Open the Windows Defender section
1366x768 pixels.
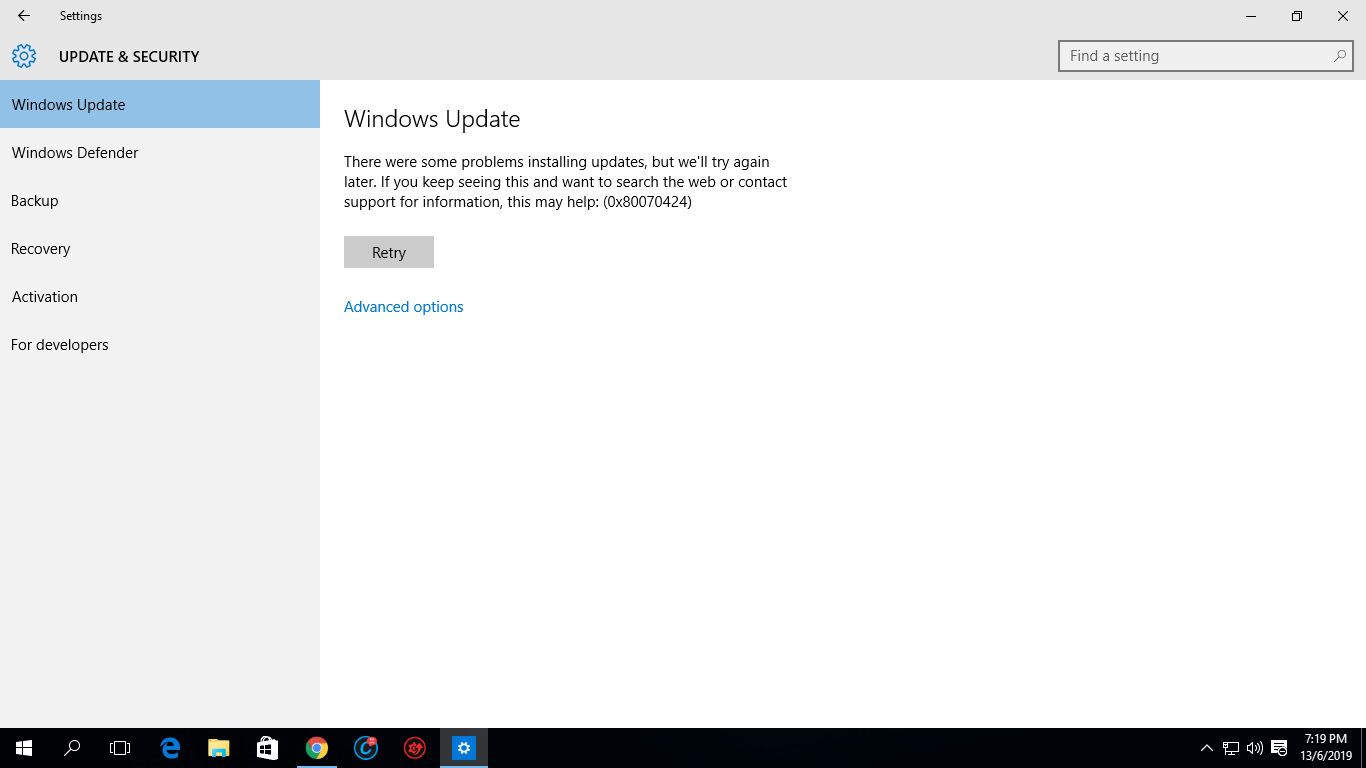160,152
